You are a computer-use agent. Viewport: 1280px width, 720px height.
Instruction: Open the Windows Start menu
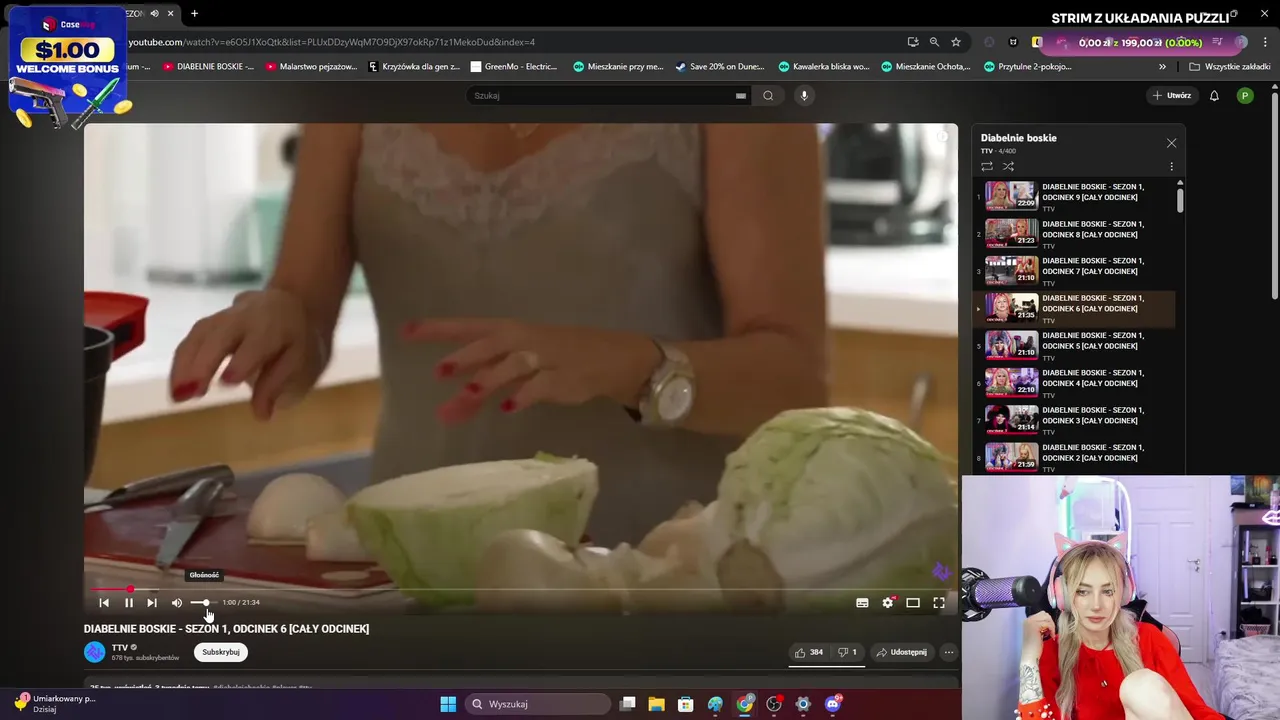(448, 704)
